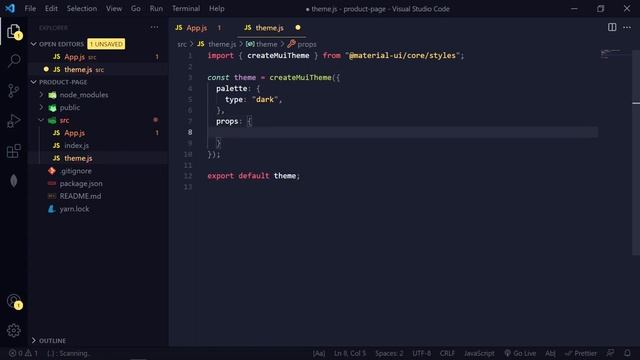Click the notifications bell in status bar
The height and width of the screenshot is (360, 640).
627,353
